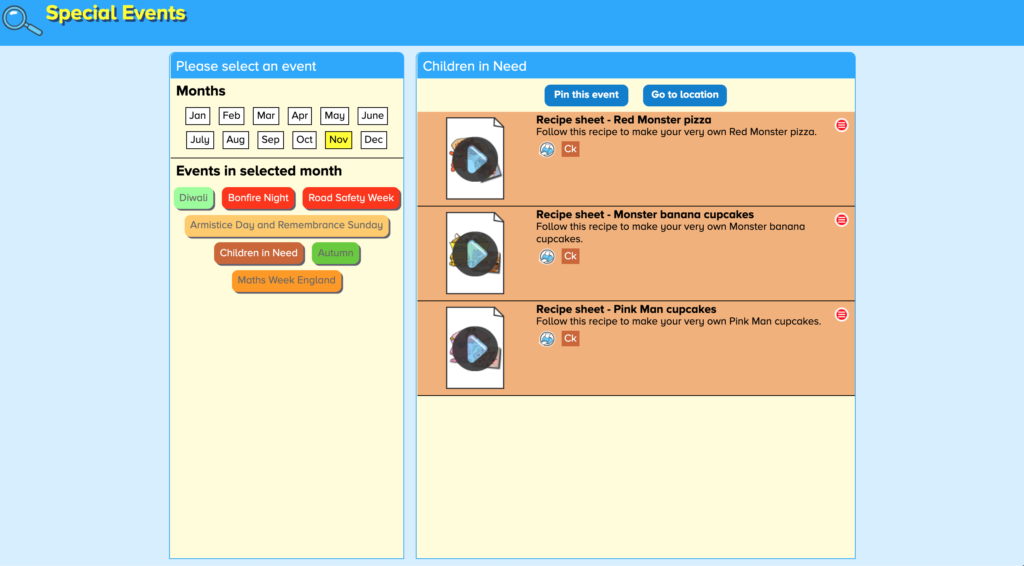Click the 'Events in selected month' heading
1024x566 pixels.
(x=259, y=170)
